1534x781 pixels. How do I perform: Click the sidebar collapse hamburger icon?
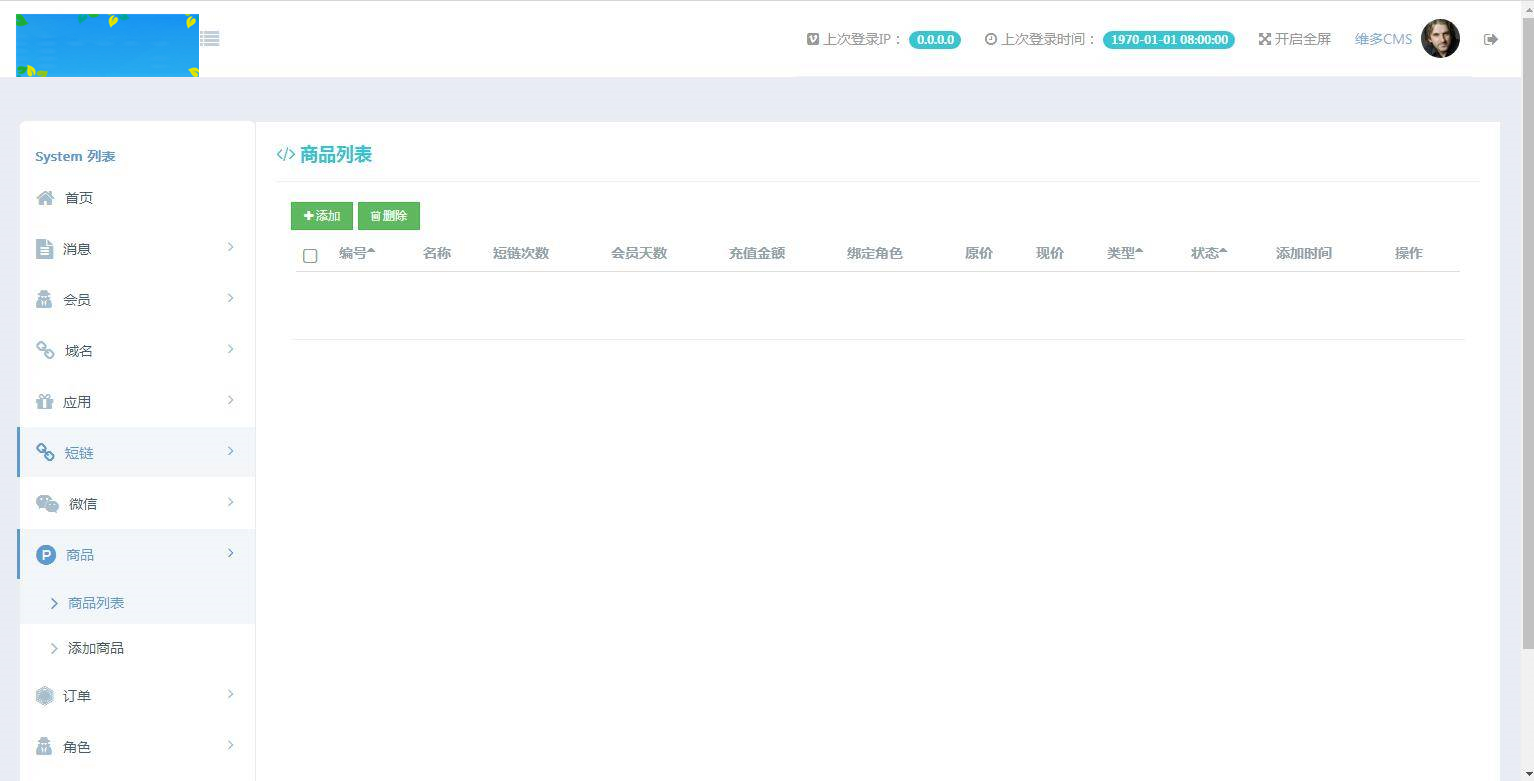click(209, 38)
